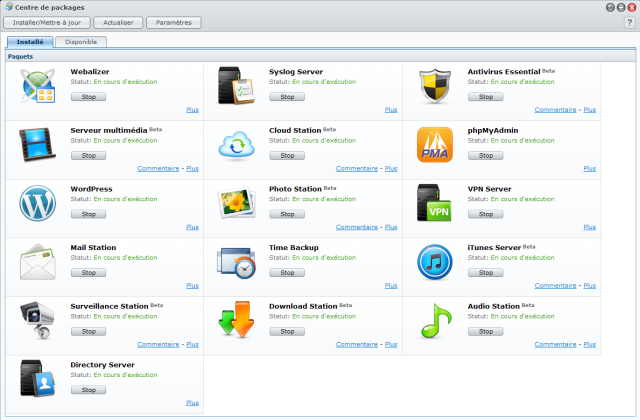Select the Installé tab
The width and height of the screenshot is (640, 420).
coord(28,42)
